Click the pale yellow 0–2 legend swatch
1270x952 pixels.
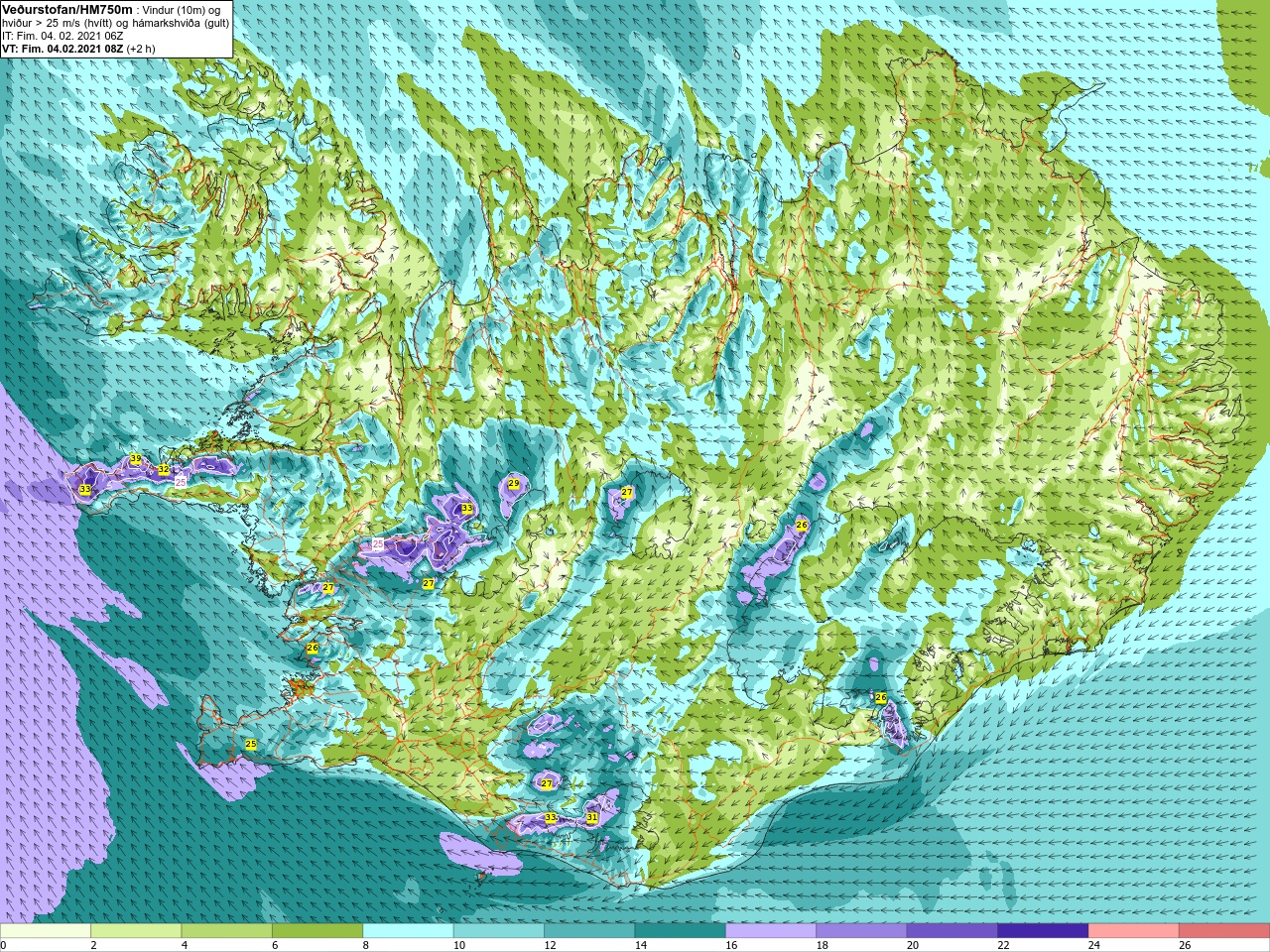tap(46, 931)
